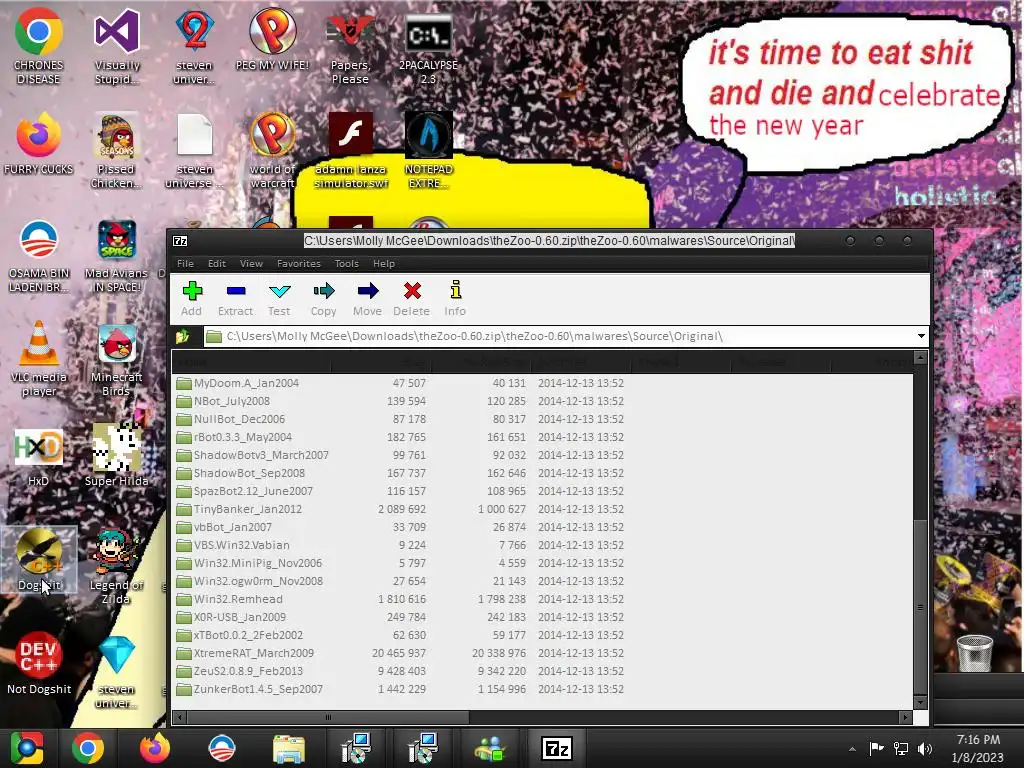Open Visually Stupid Visual Studio desktop icon
1024x768 pixels.
pyautogui.click(x=117, y=46)
